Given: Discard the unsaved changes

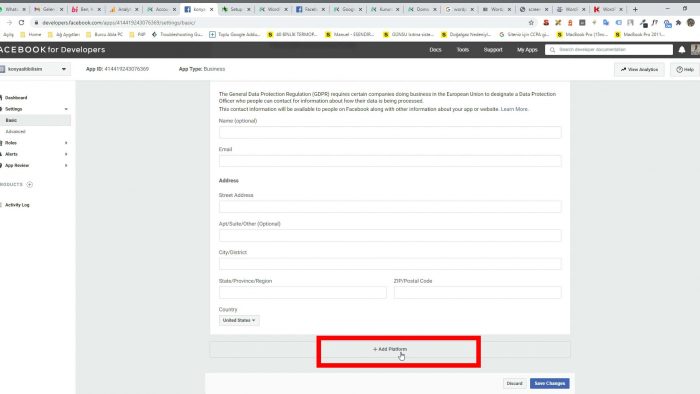Looking at the screenshot, I should 514,383.
